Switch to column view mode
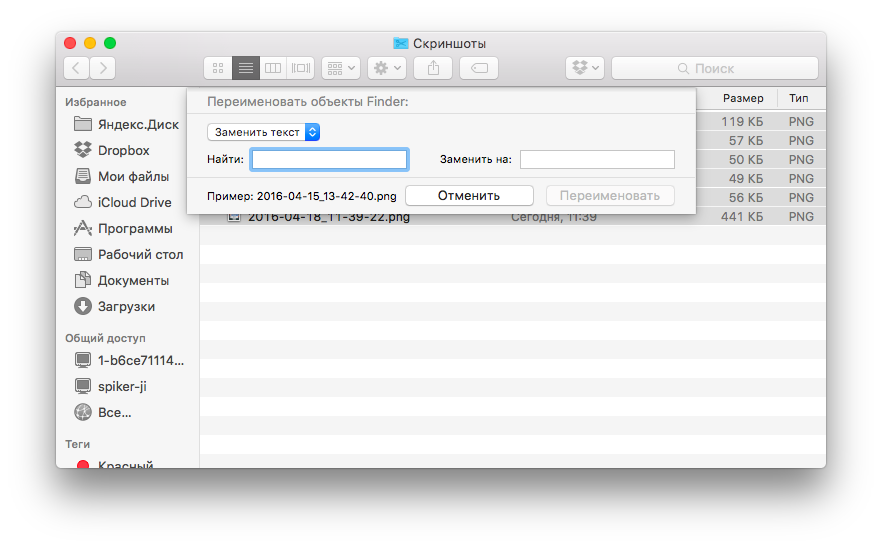This screenshot has width=882, height=548. click(x=273, y=68)
